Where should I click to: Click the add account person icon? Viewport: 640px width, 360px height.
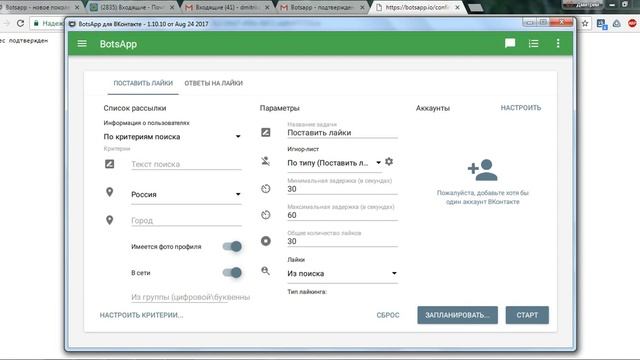(x=482, y=170)
